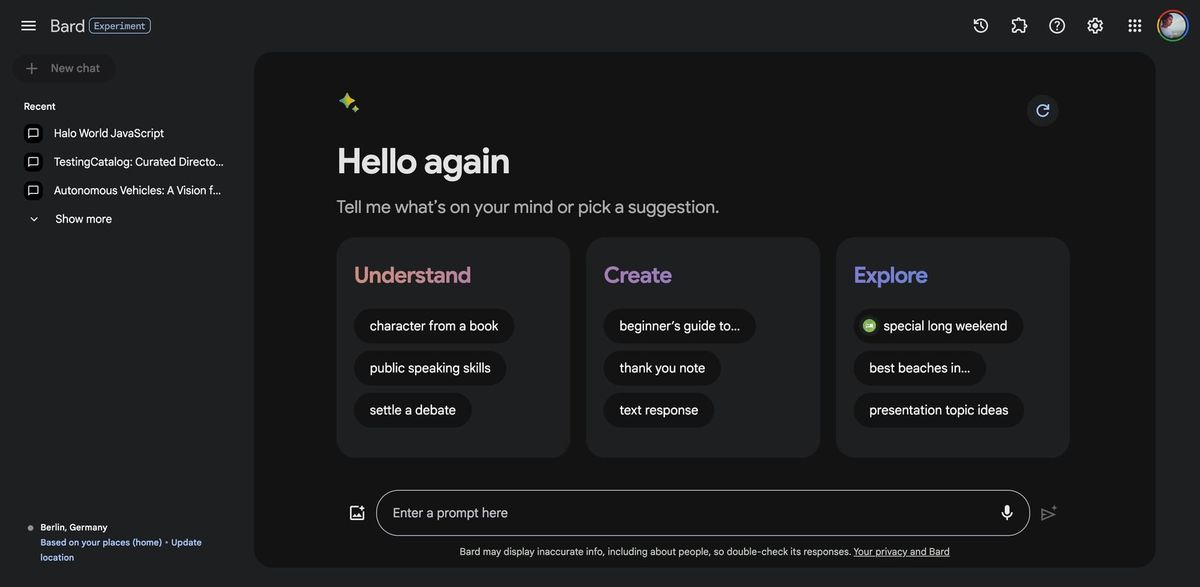Choose the 'thank you note' suggestion
Screen dimensions: 1200x587
tap(662, 368)
